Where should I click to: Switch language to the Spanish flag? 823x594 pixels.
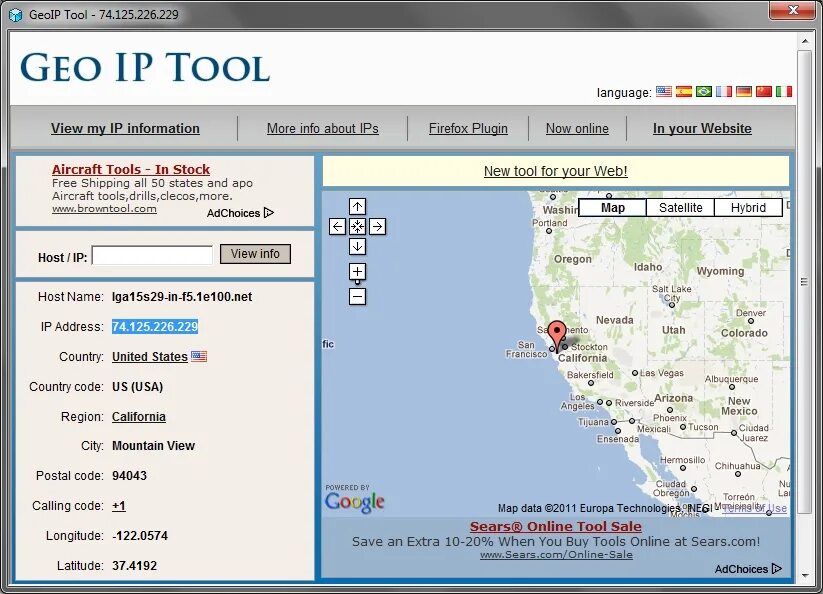[683, 92]
